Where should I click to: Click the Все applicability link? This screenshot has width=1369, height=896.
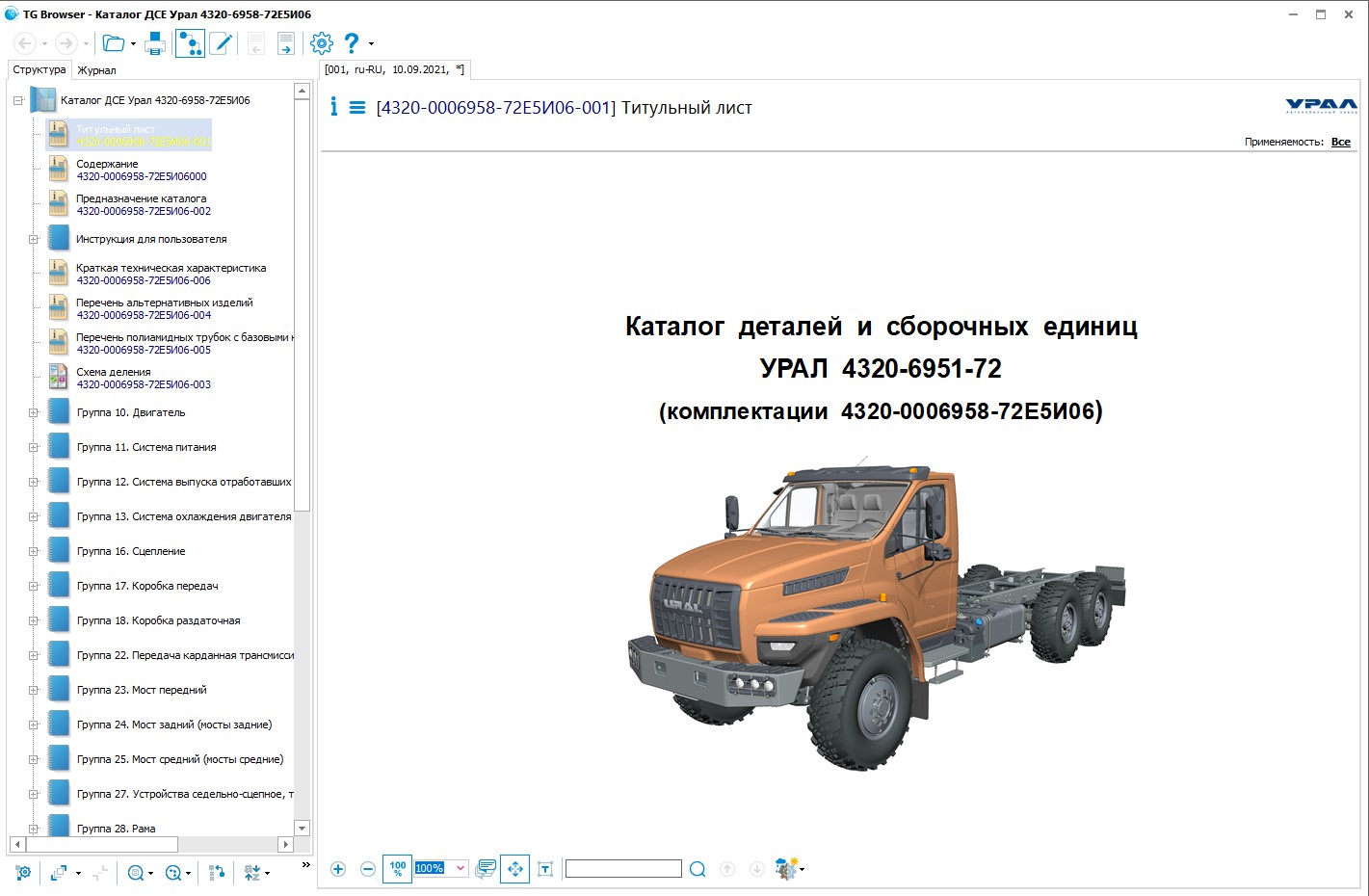(x=1341, y=142)
